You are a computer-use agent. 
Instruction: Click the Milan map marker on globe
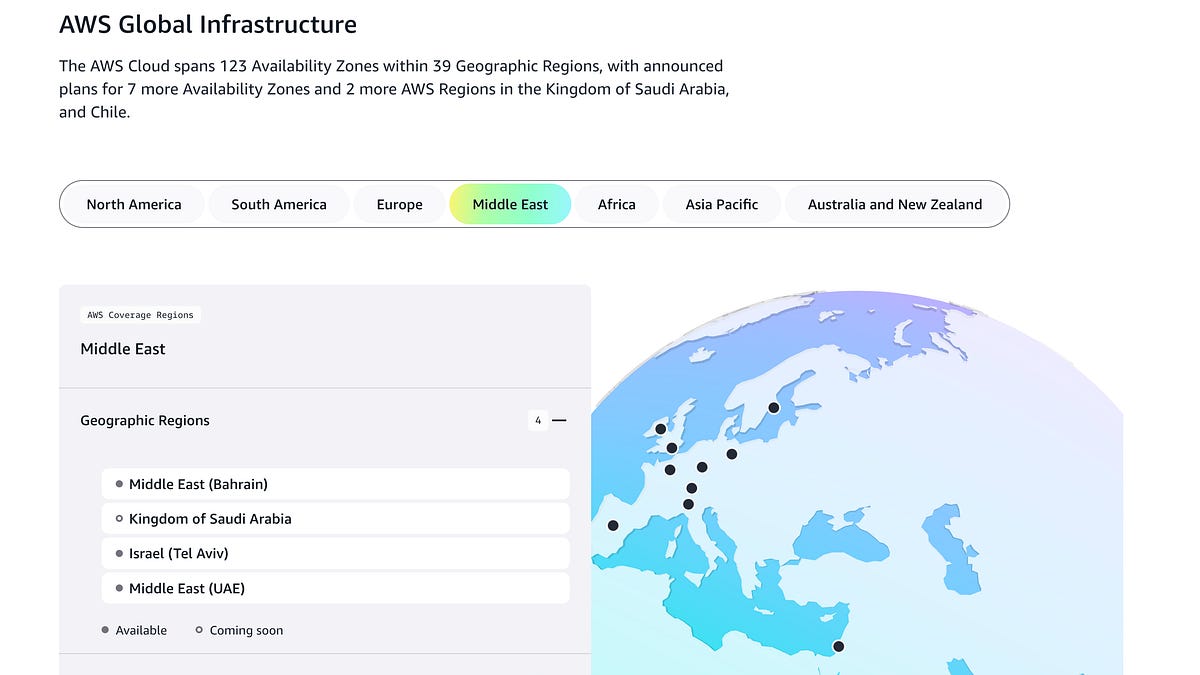[x=689, y=504]
